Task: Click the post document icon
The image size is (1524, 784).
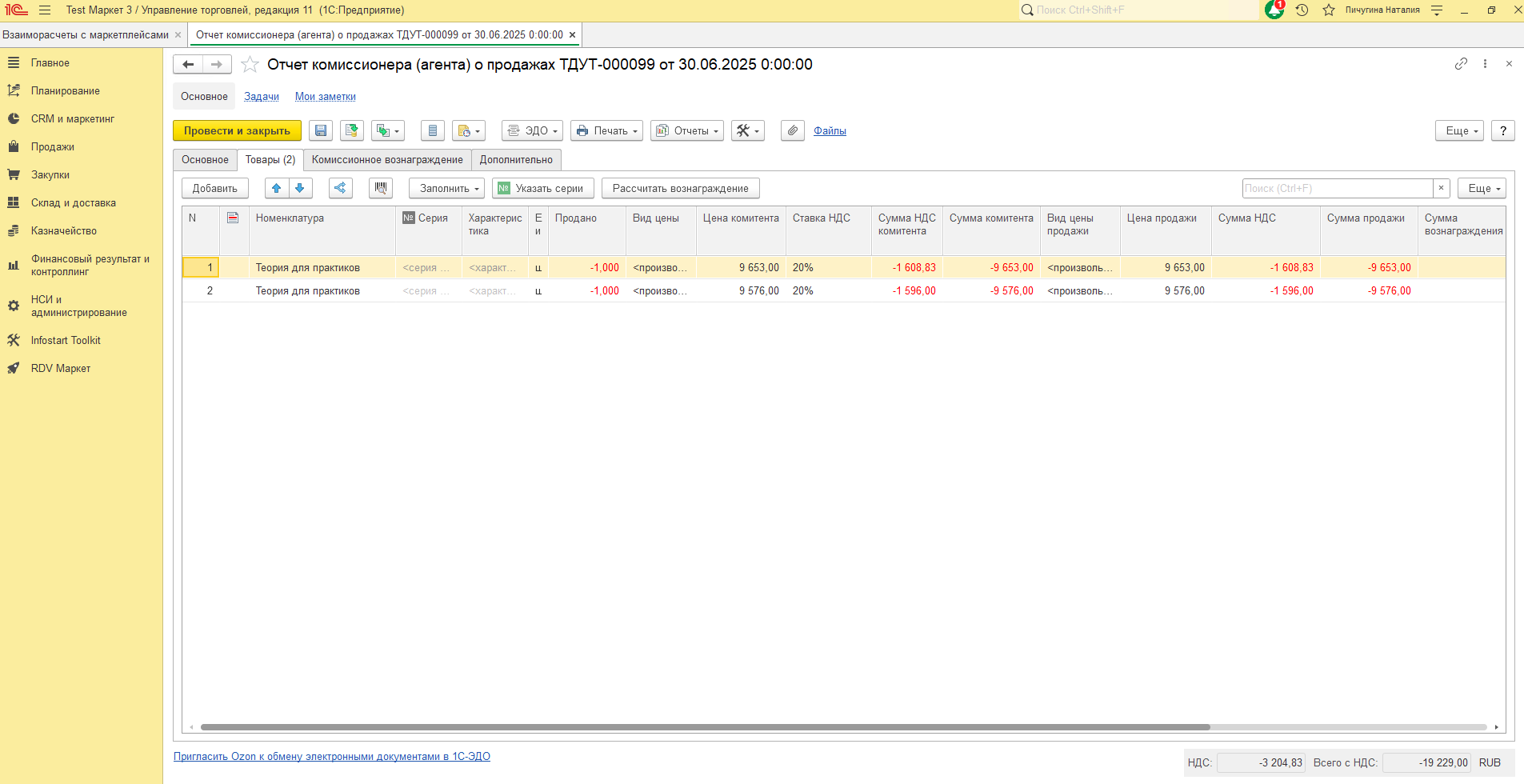Action: coord(351,130)
